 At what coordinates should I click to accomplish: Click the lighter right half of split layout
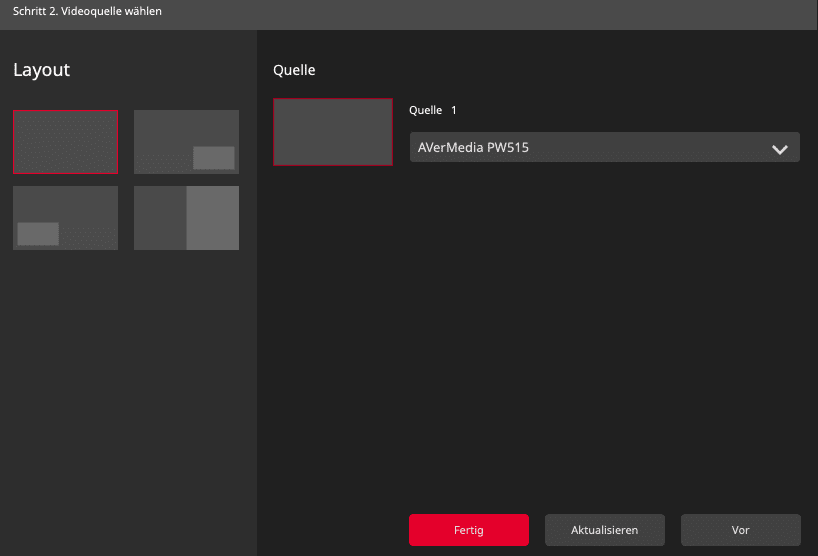(212, 218)
